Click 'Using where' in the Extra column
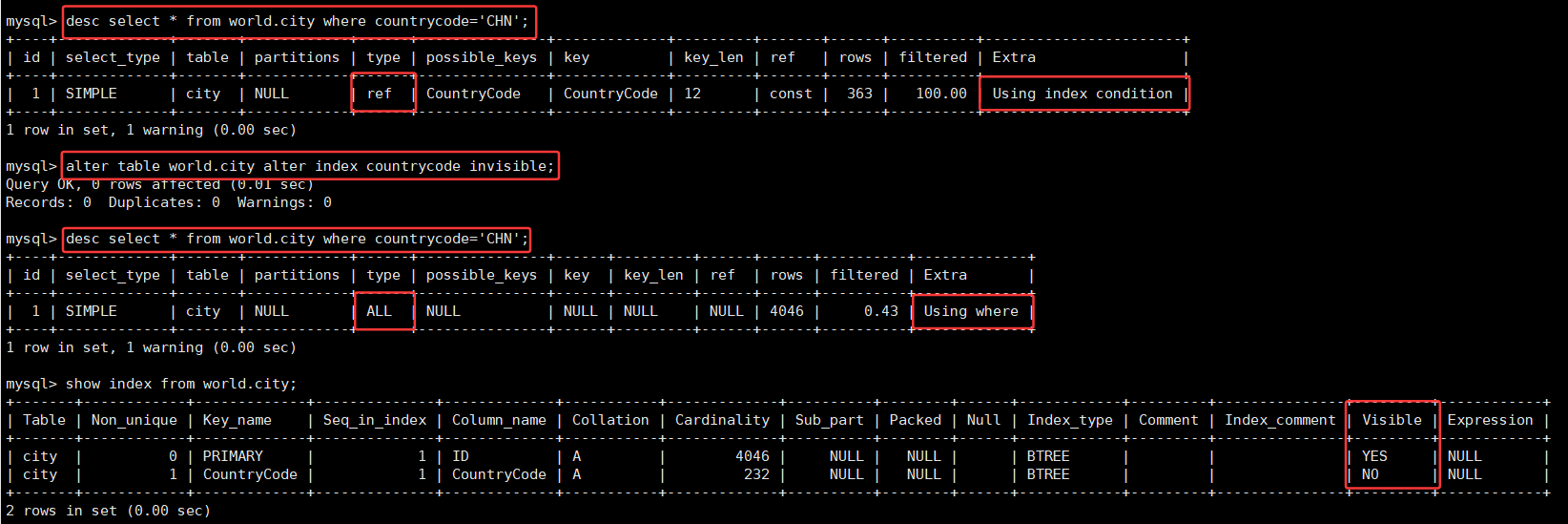Screen dimensions: 1568x524 (971, 311)
